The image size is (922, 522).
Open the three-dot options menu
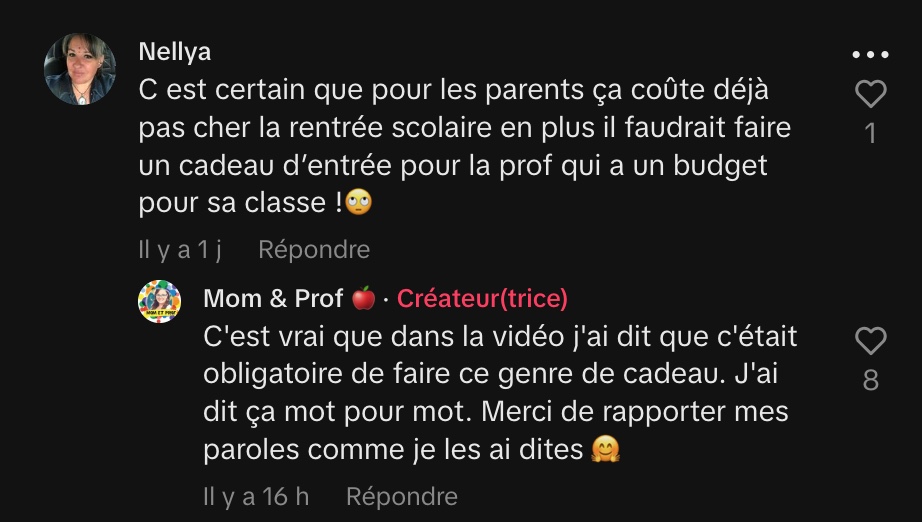coord(870,55)
